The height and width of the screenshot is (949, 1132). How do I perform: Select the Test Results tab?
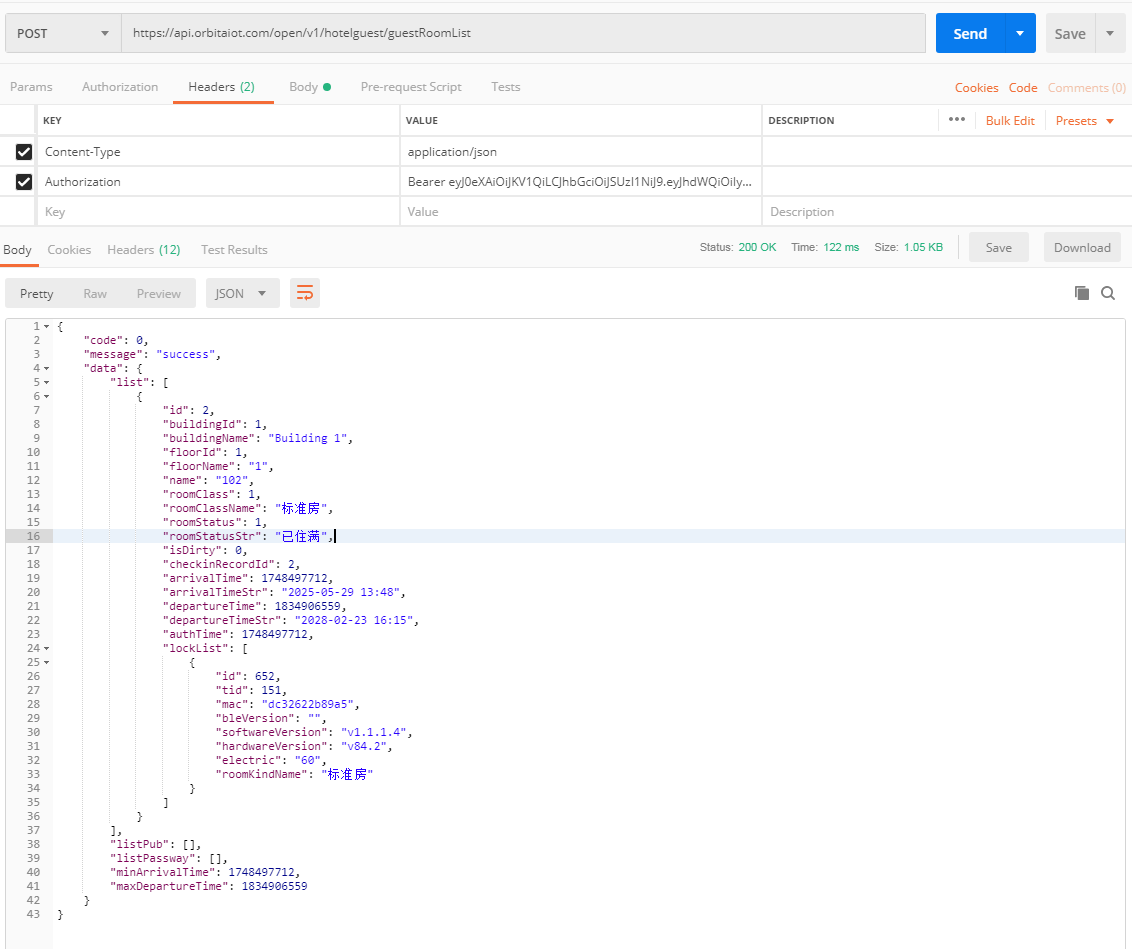click(x=234, y=250)
